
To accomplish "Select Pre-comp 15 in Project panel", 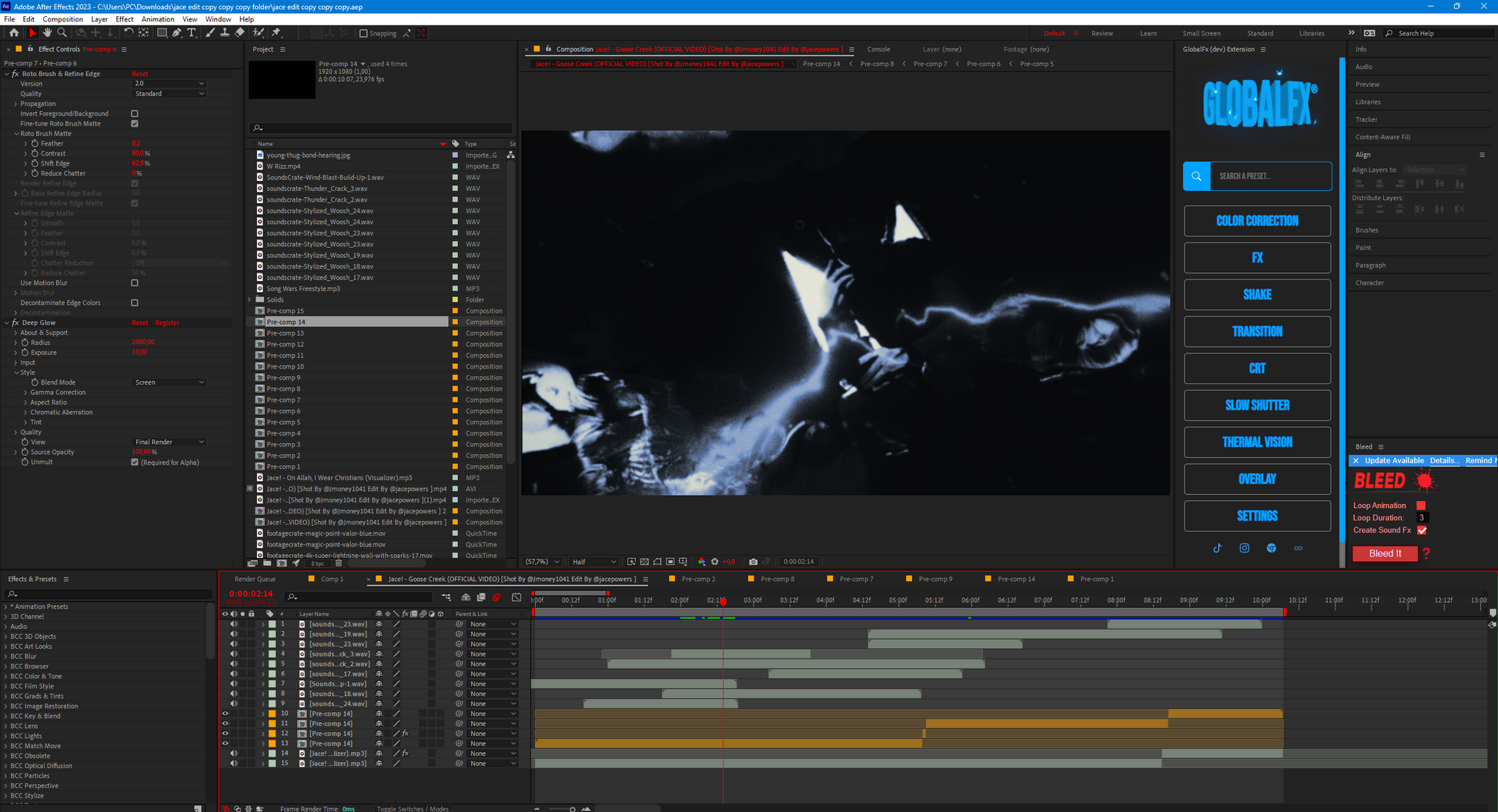I will tap(285, 311).
